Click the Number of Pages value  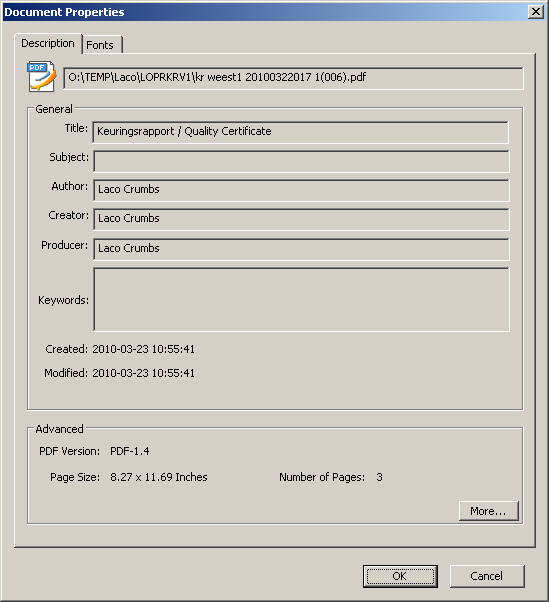(379, 477)
